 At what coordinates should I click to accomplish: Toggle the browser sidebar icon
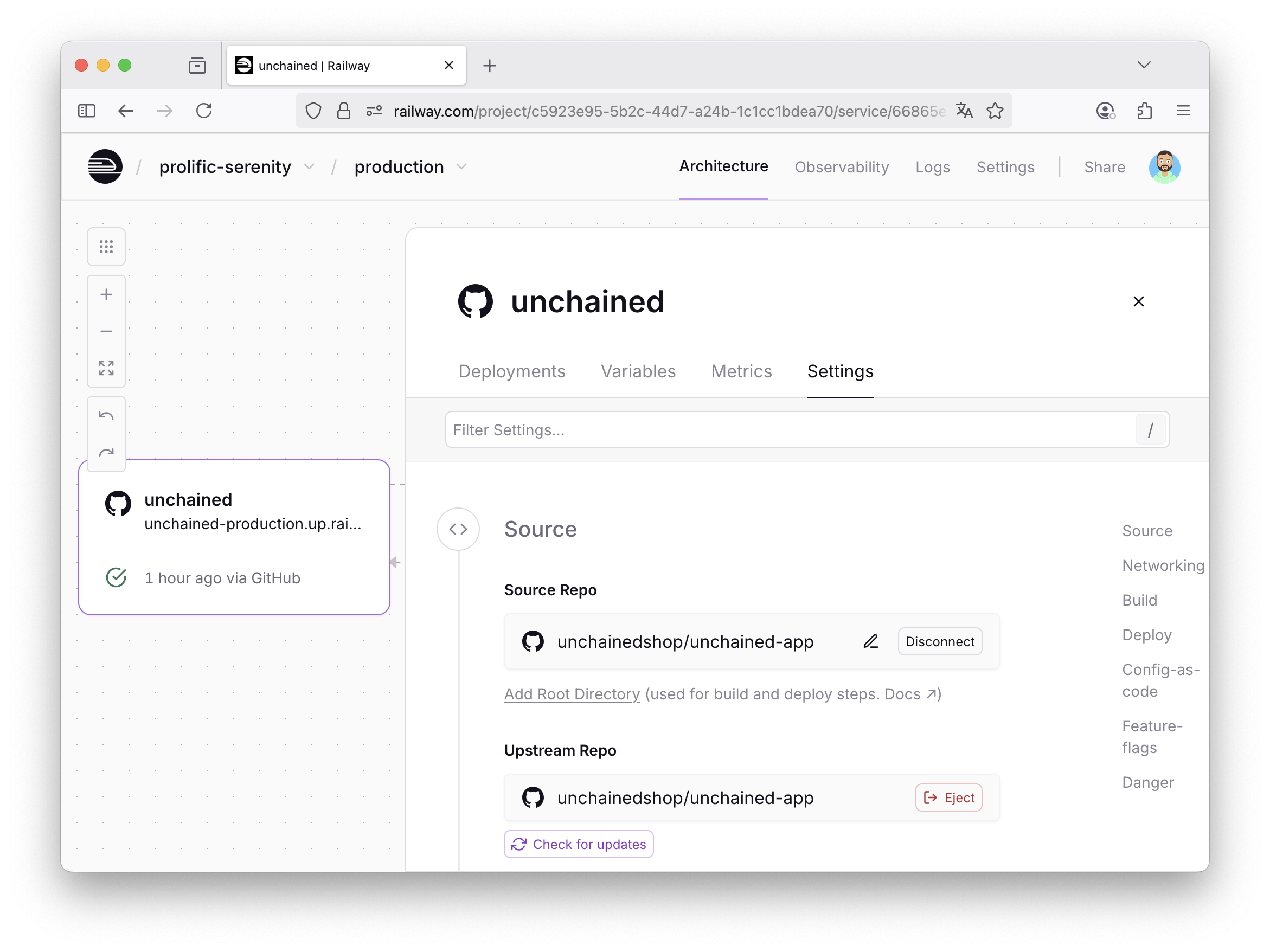(87, 110)
